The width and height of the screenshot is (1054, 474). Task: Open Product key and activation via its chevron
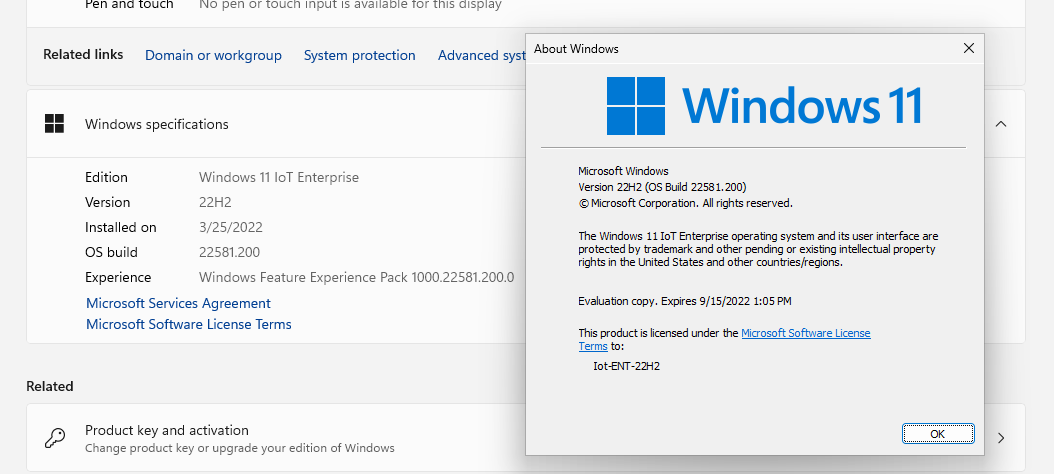[x=1001, y=438]
